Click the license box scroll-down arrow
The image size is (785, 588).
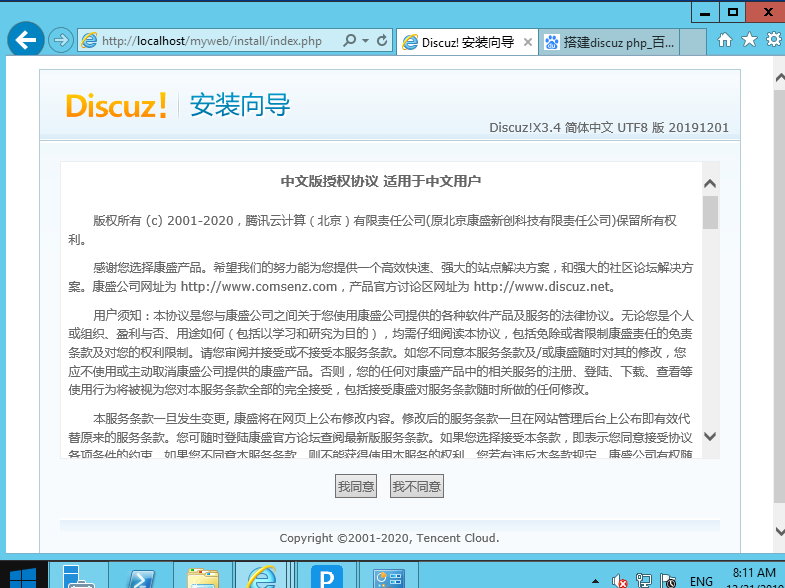709,436
